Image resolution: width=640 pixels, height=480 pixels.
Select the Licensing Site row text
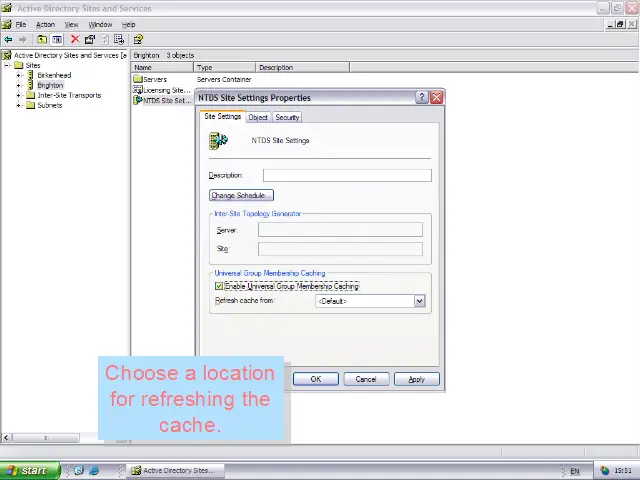[x=167, y=90]
